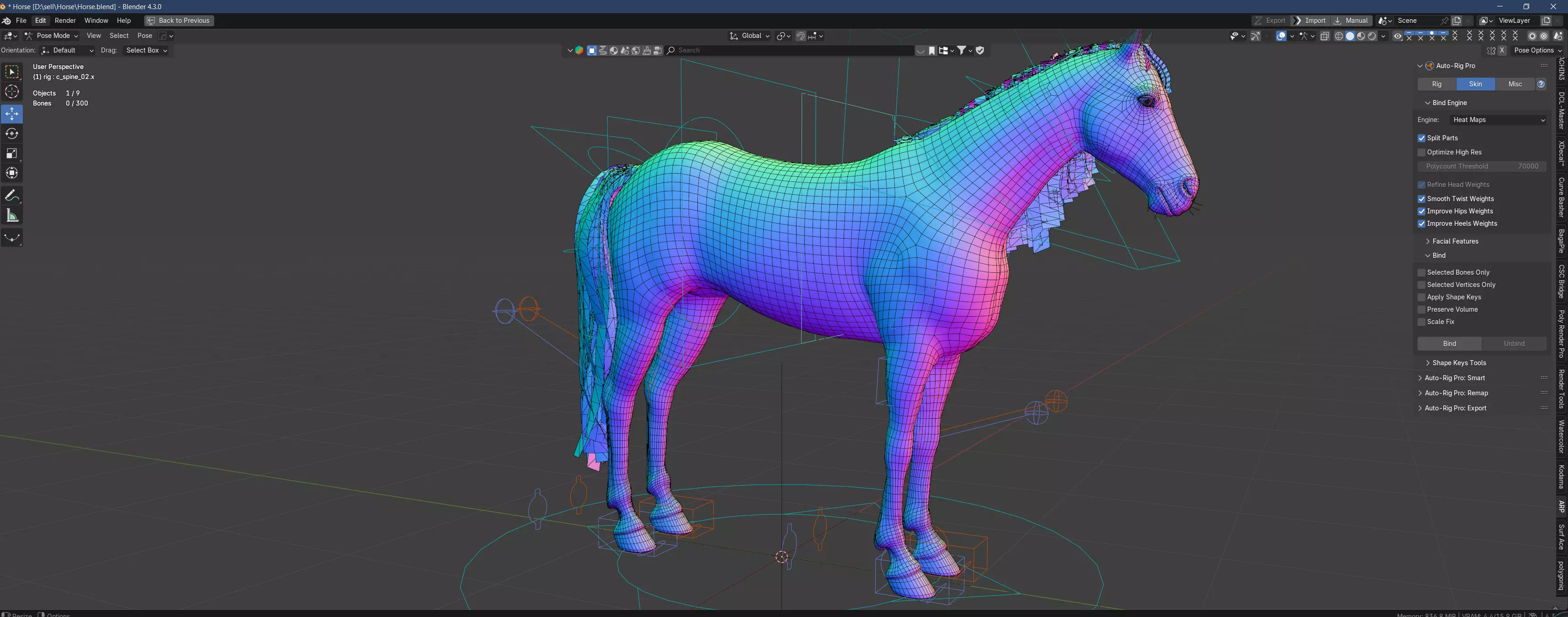
Task: Open the Window menu
Action: (x=96, y=21)
